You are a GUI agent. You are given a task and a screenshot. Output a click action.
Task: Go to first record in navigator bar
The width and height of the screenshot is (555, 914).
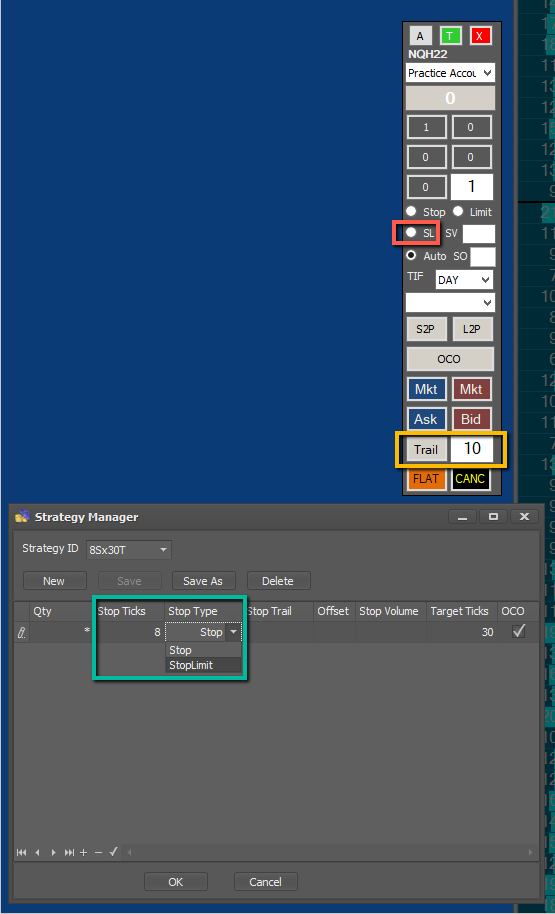coord(22,852)
